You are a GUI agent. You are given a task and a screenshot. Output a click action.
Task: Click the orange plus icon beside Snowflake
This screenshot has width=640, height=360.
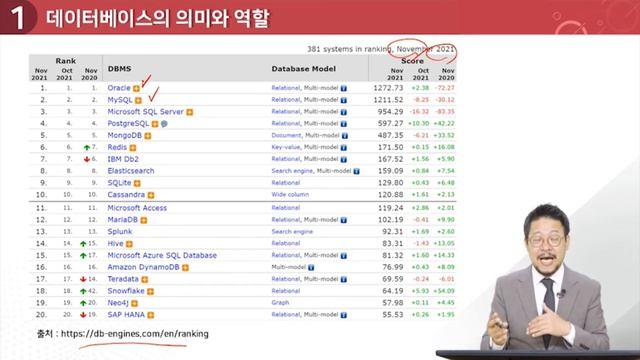click(x=150, y=291)
